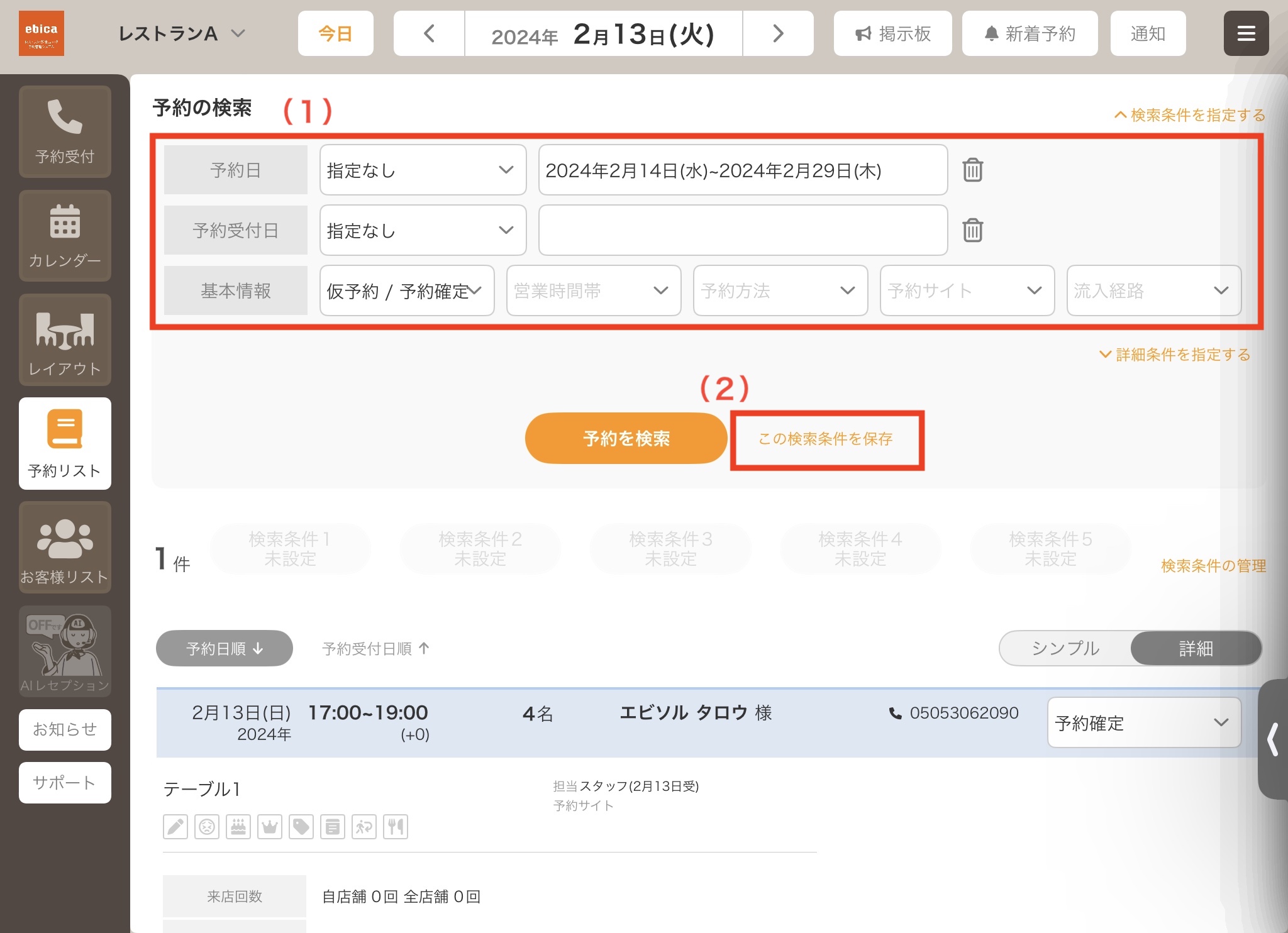Click the ebica logo

point(42,33)
